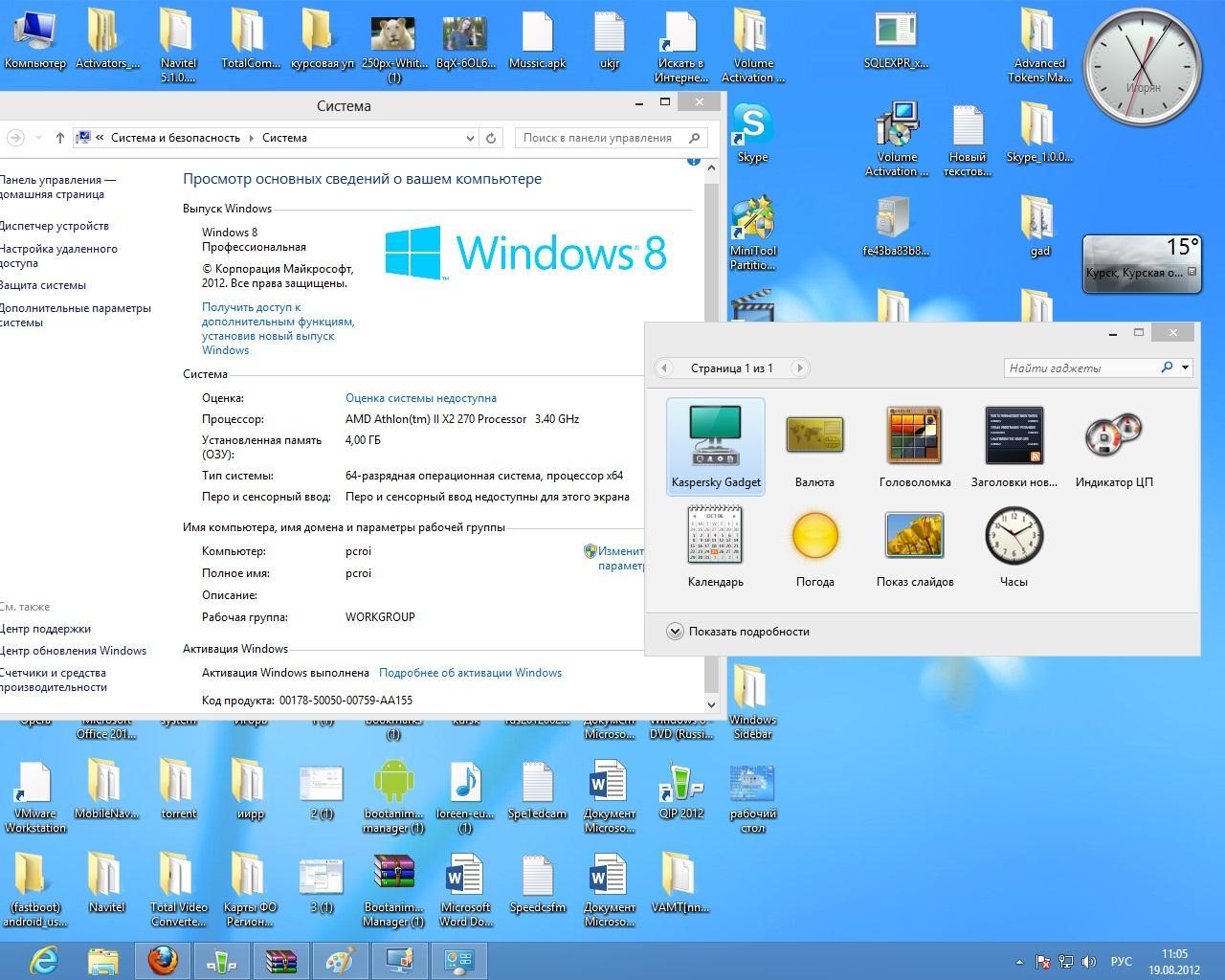Show hidden tray icons arrow

point(1019,961)
